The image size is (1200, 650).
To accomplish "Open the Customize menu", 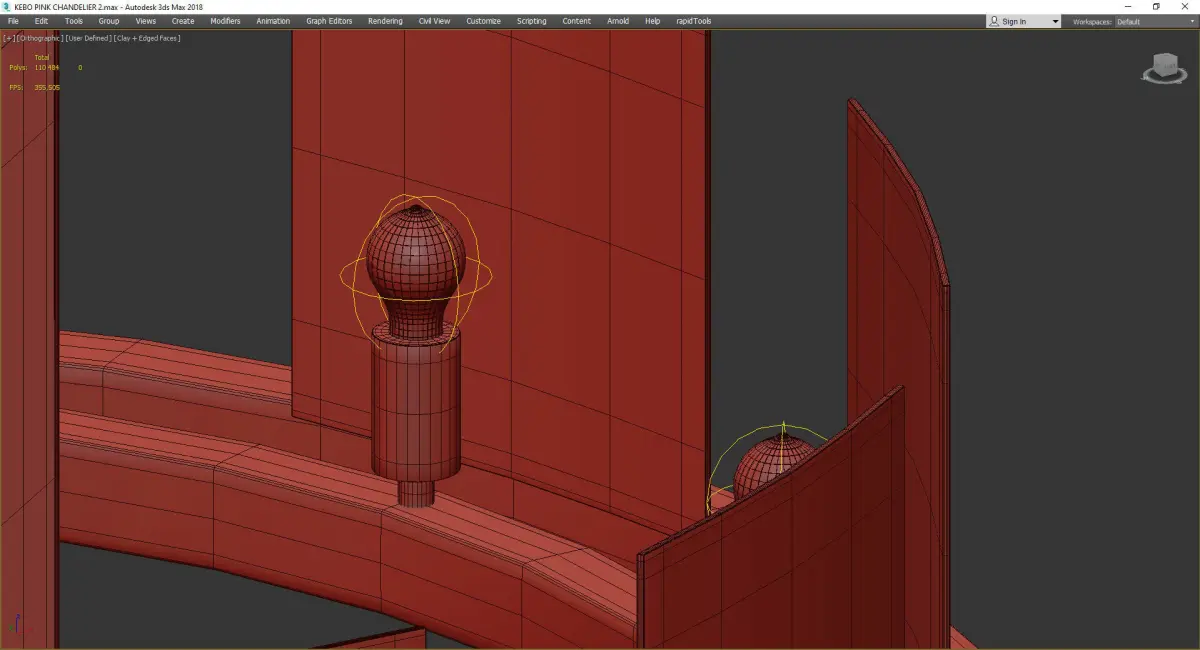I will pyautogui.click(x=484, y=21).
